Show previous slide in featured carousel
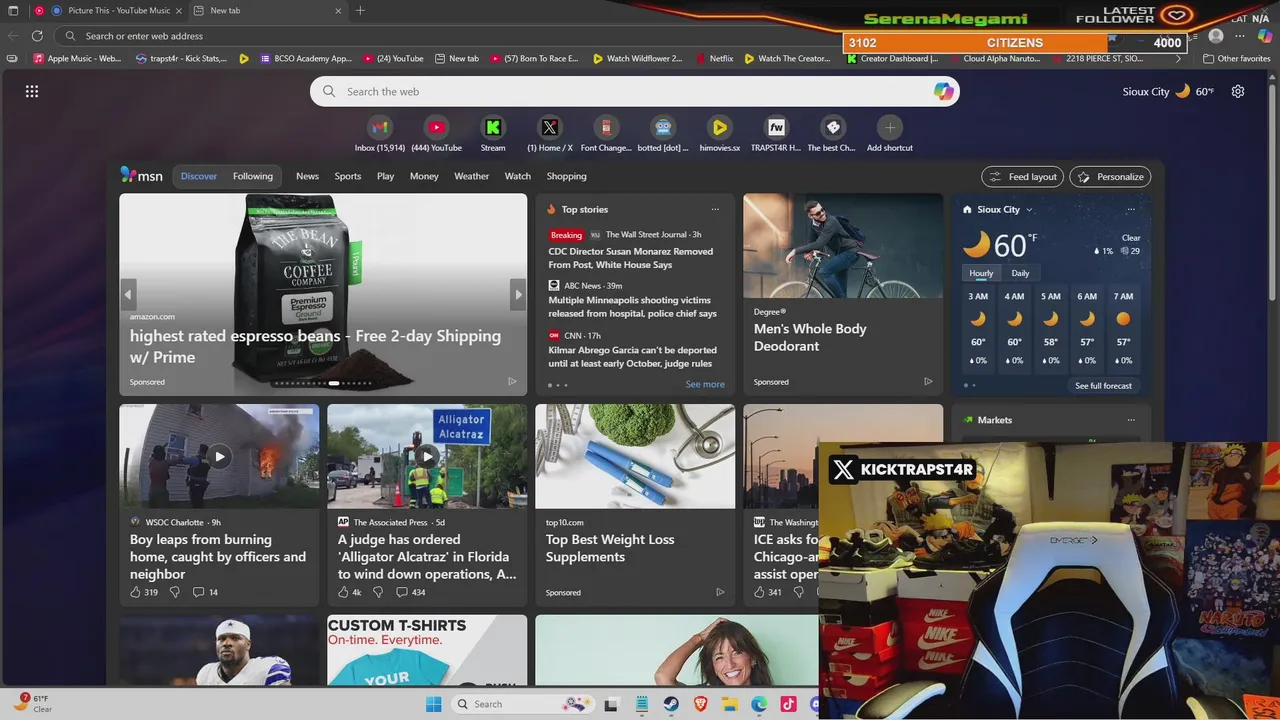This screenshot has height=720, width=1280. click(128, 294)
